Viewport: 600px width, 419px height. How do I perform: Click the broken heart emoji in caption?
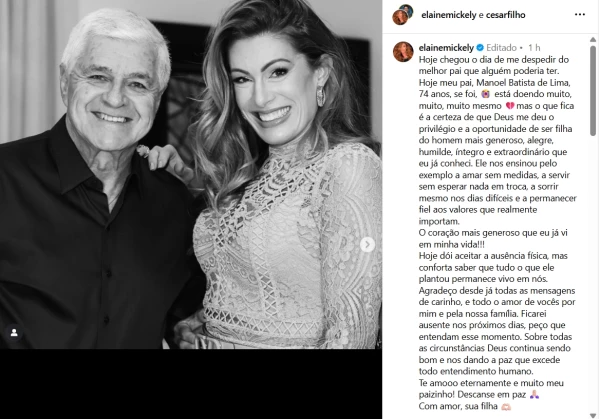[x=510, y=106]
